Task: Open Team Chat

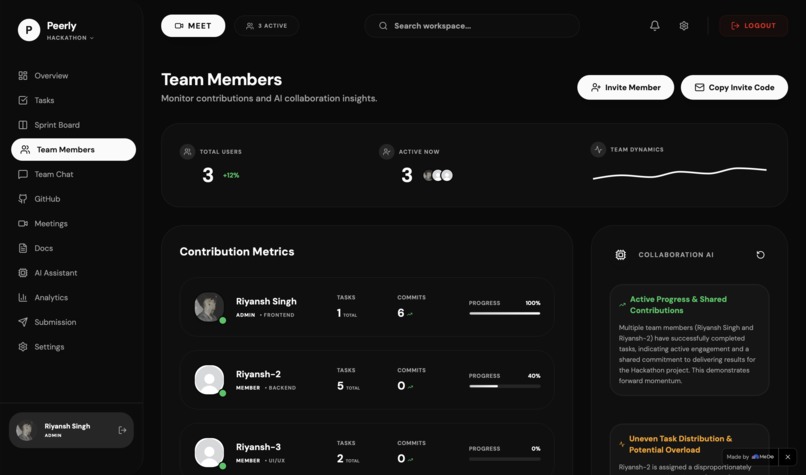Action: [73, 174]
